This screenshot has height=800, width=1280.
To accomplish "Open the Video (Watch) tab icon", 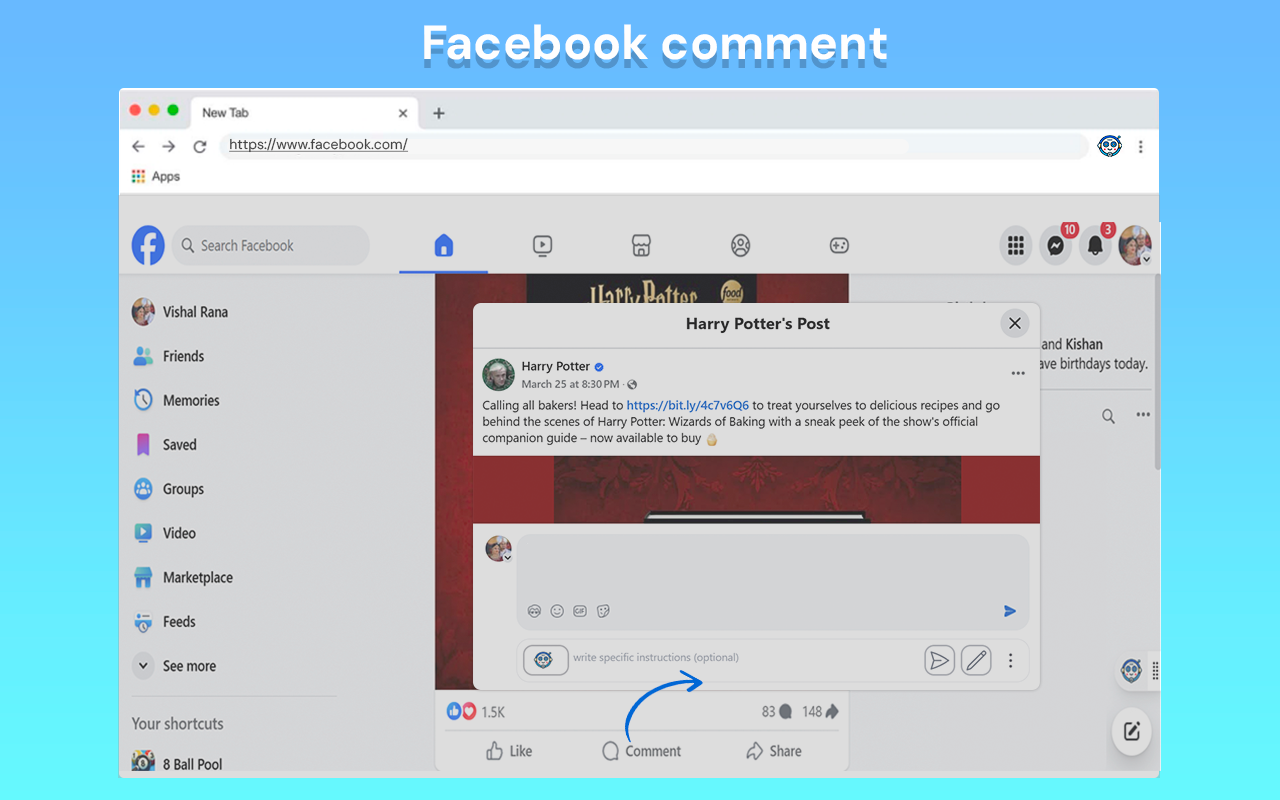I will pos(542,245).
